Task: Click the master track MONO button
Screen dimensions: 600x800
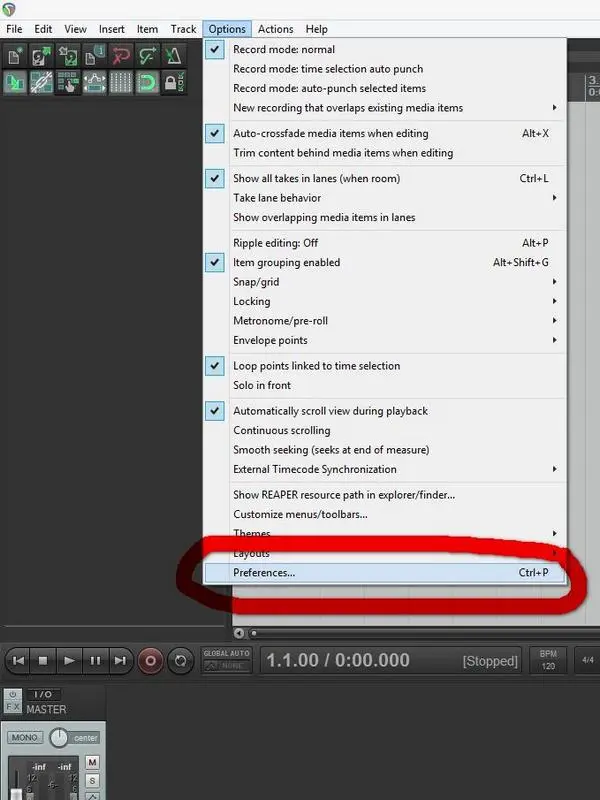Action: (24, 738)
